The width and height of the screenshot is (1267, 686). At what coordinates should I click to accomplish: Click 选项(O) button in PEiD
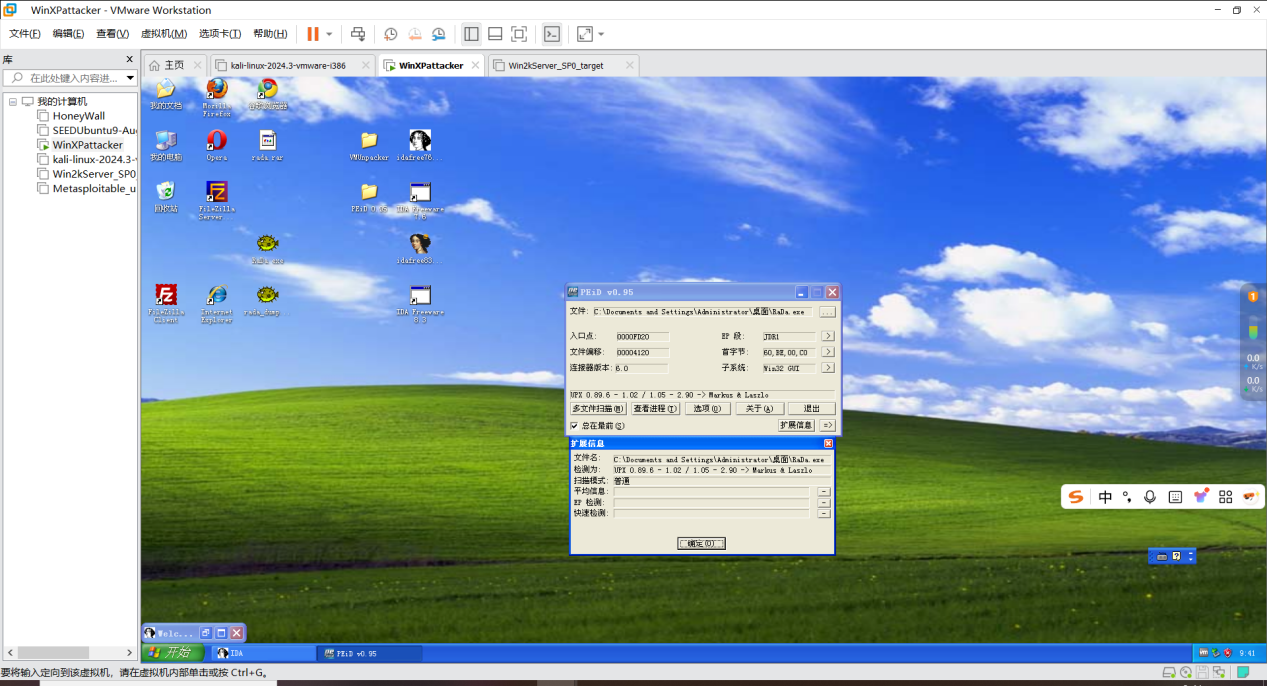click(708, 408)
